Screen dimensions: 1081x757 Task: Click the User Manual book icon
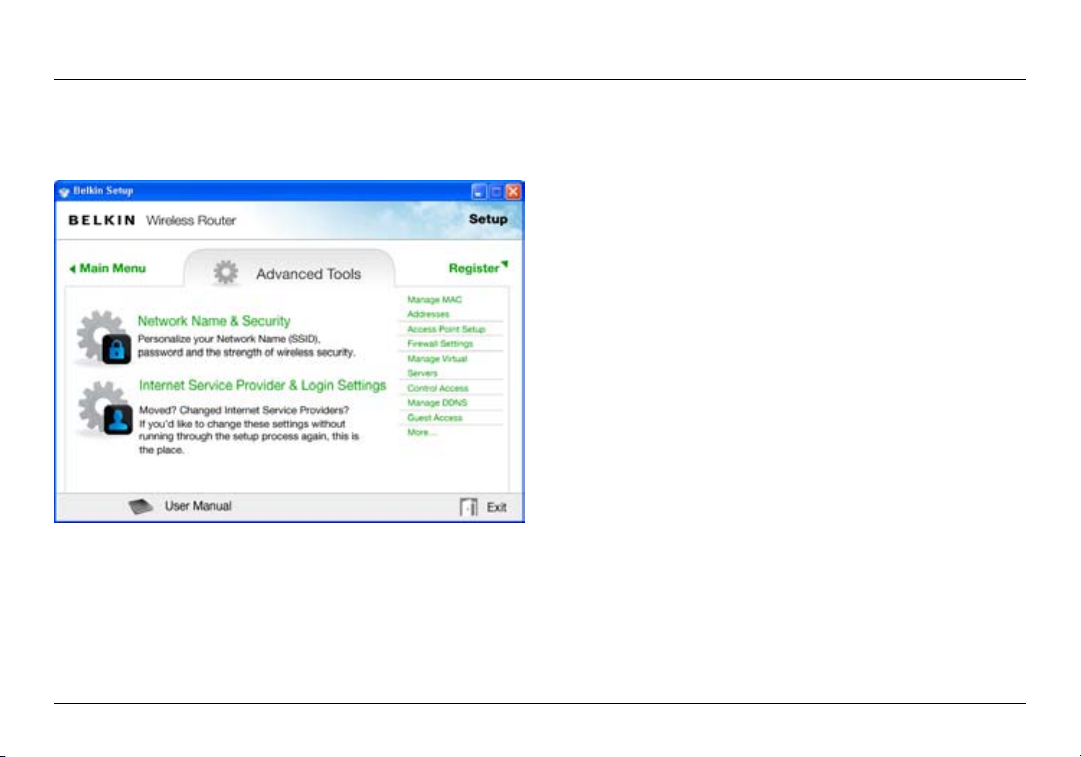141,507
